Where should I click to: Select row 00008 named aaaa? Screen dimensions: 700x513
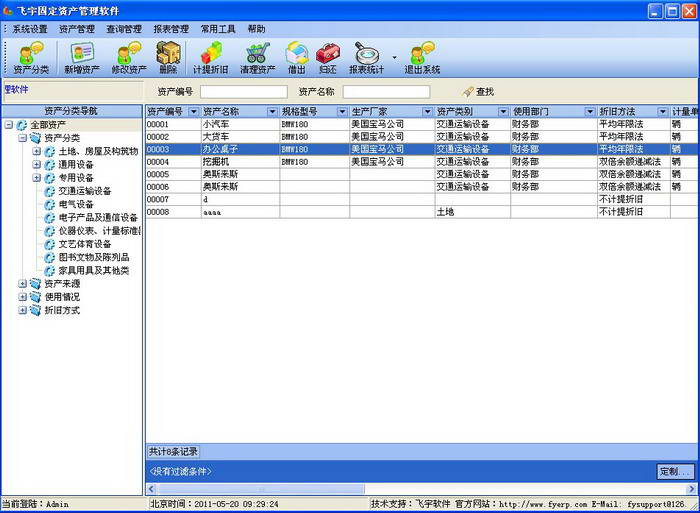coord(422,212)
